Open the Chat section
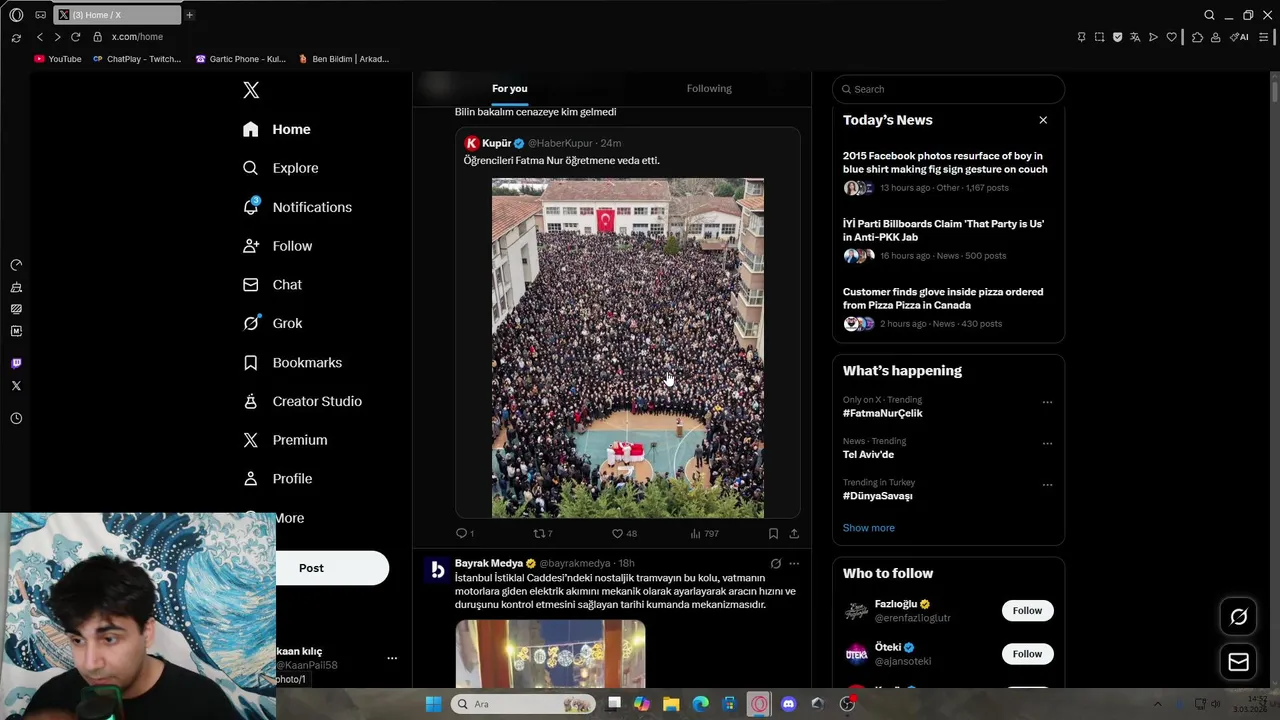Screen dimensions: 1280x720 point(272,285)
